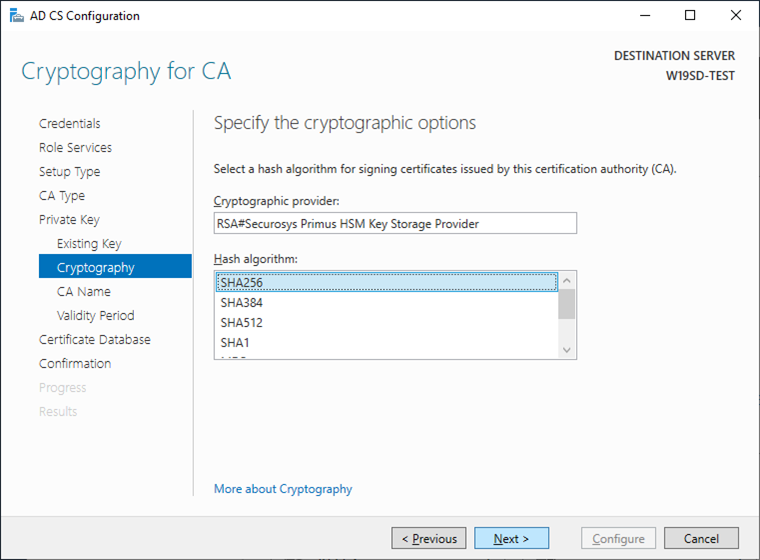This screenshot has height=560, width=760.
Task: Open the Validity Period step
Action: click(x=96, y=316)
